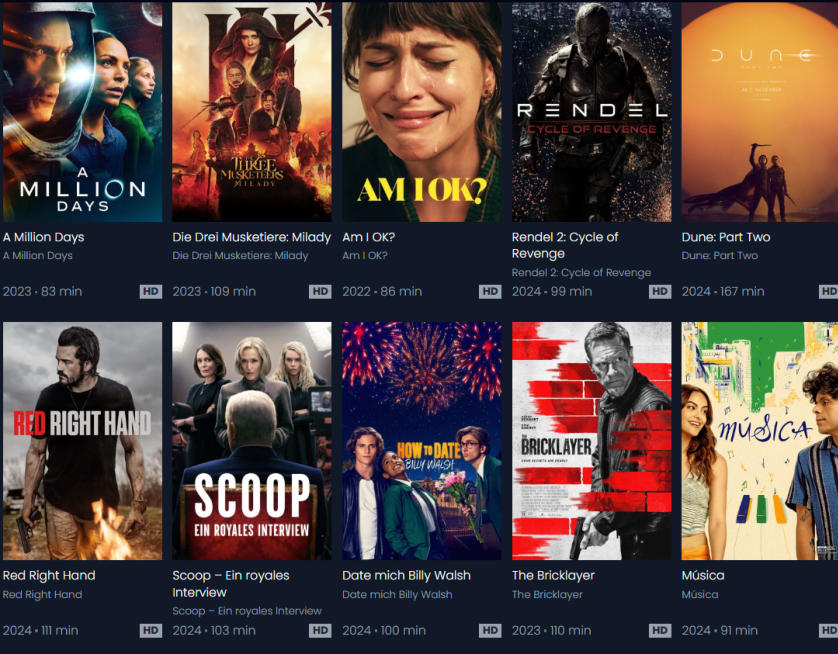The width and height of the screenshot is (838, 654).
Task: Open the A Million Days poster
Action: [82, 111]
